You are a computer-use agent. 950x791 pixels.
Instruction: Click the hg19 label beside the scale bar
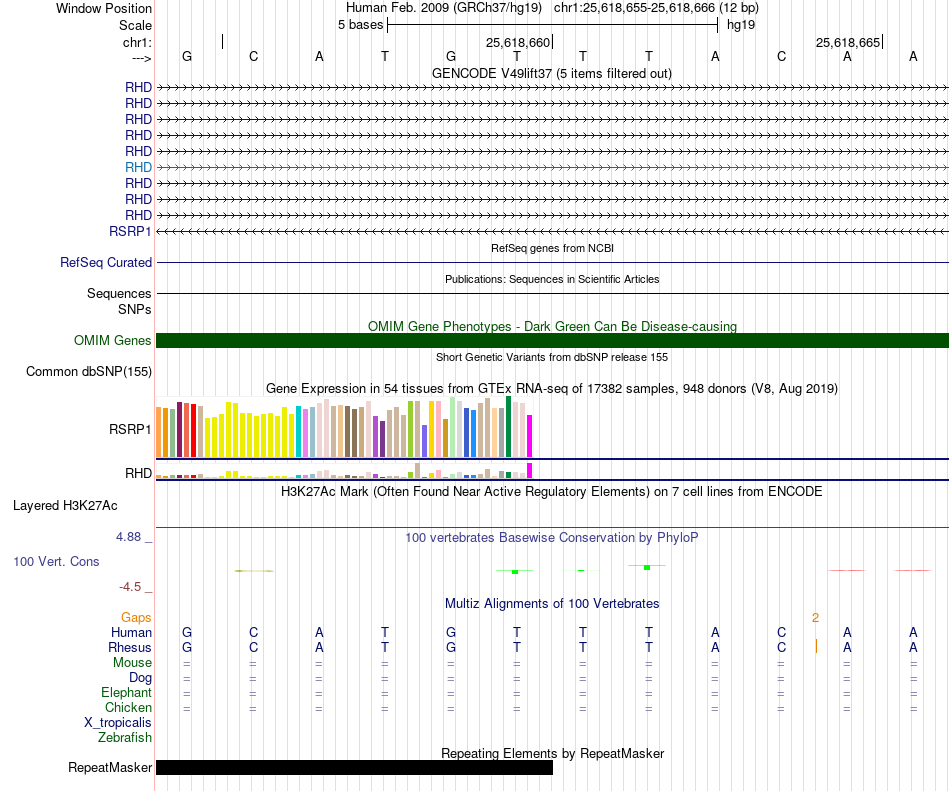click(x=741, y=25)
